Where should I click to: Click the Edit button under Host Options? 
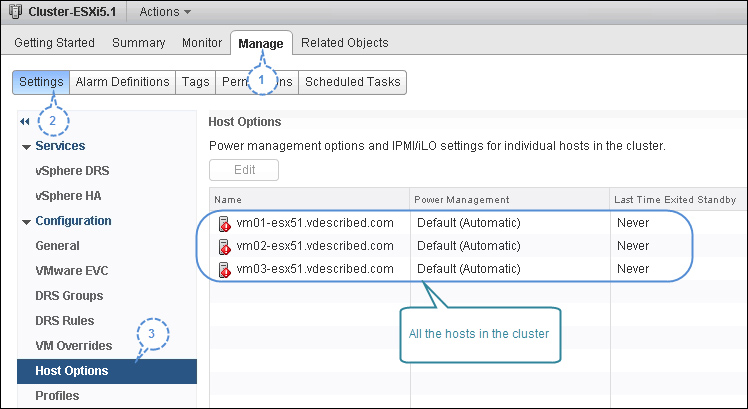(x=244, y=170)
